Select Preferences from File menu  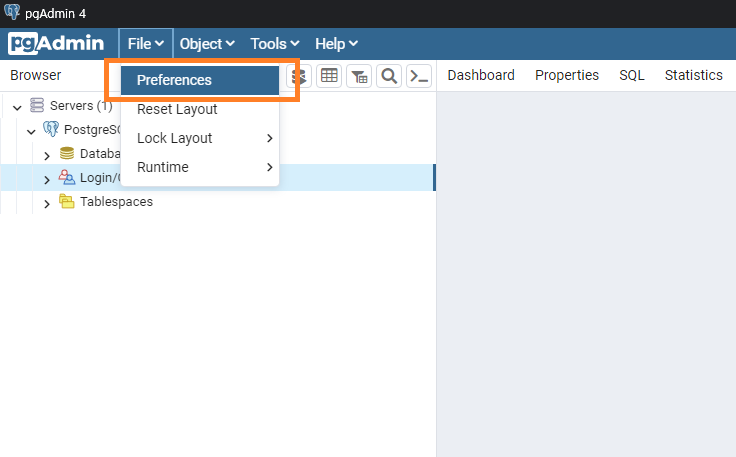(200, 80)
